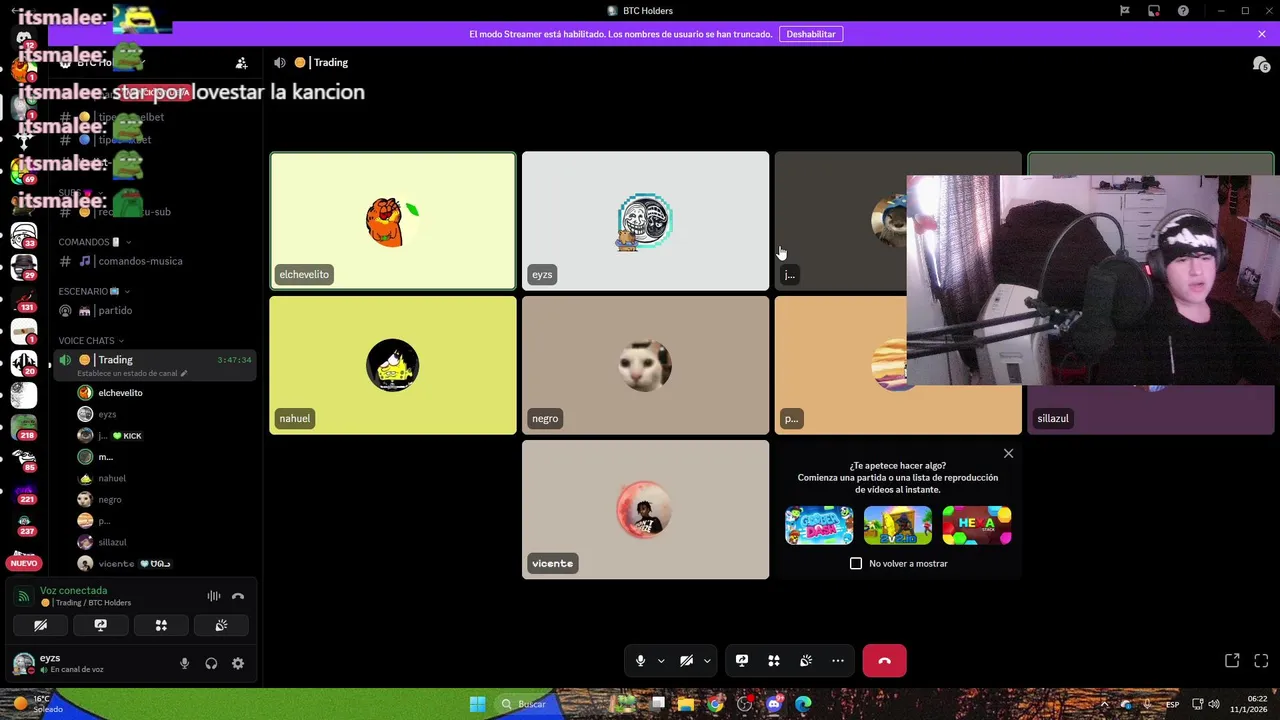
Task: Open server icon with 221 badge
Action: click(x=24, y=492)
